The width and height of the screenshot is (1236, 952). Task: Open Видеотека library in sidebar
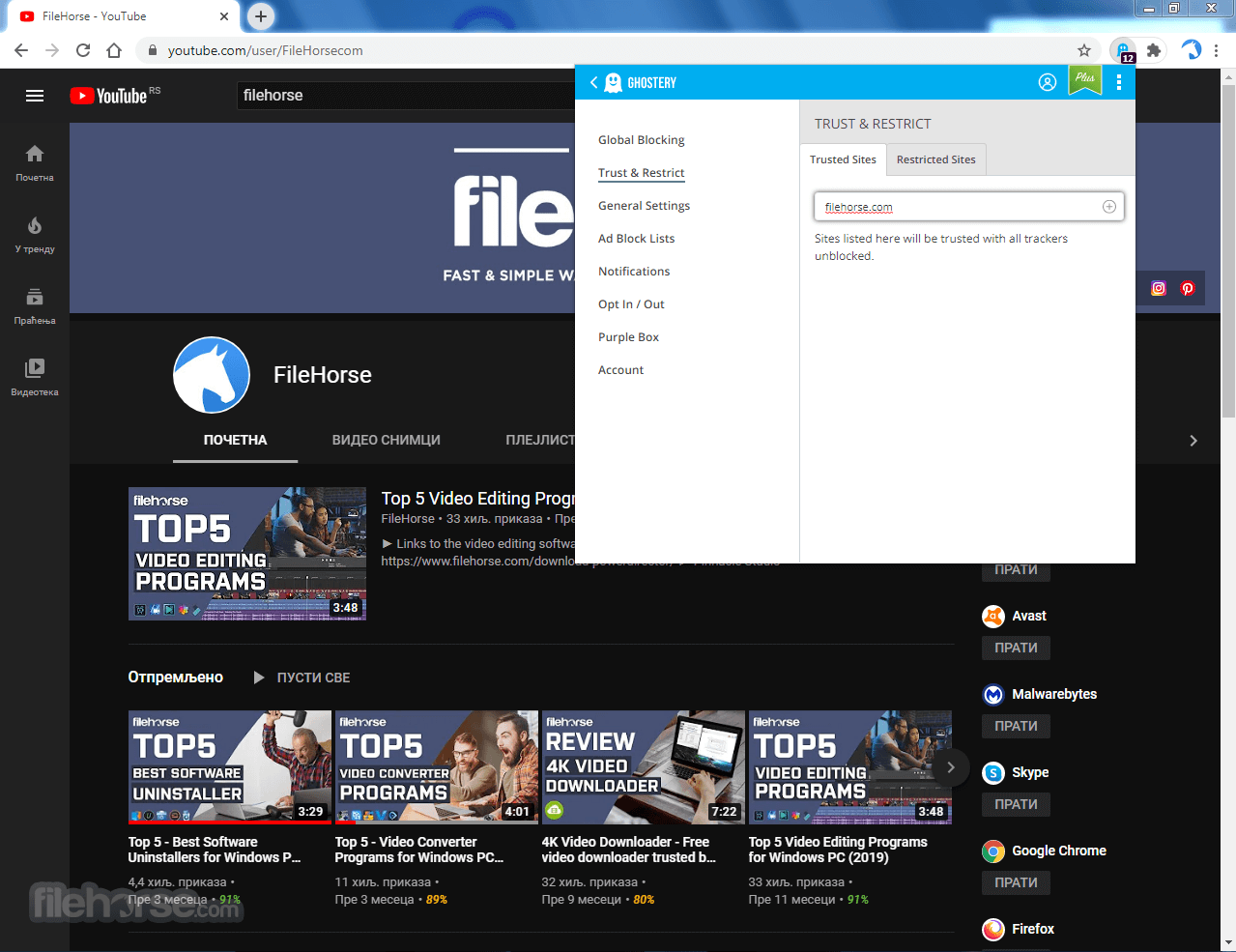pyautogui.click(x=35, y=378)
